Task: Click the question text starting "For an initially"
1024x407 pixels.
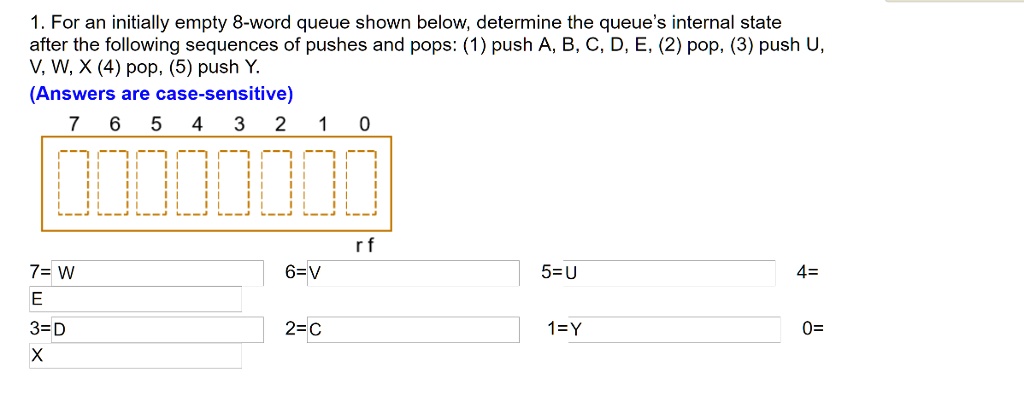Action: [427, 46]
